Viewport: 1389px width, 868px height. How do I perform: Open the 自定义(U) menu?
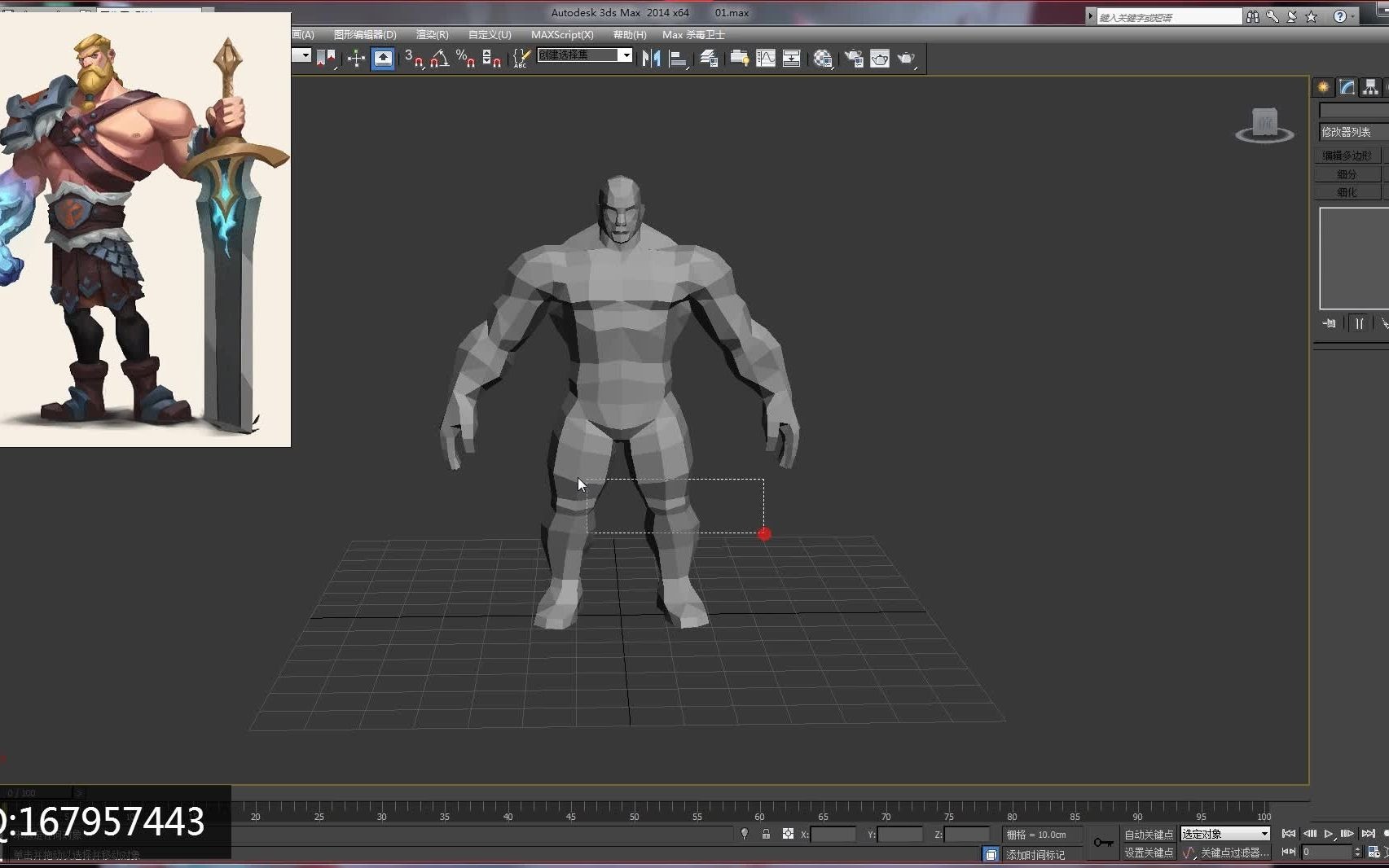[x=490, y=34]
